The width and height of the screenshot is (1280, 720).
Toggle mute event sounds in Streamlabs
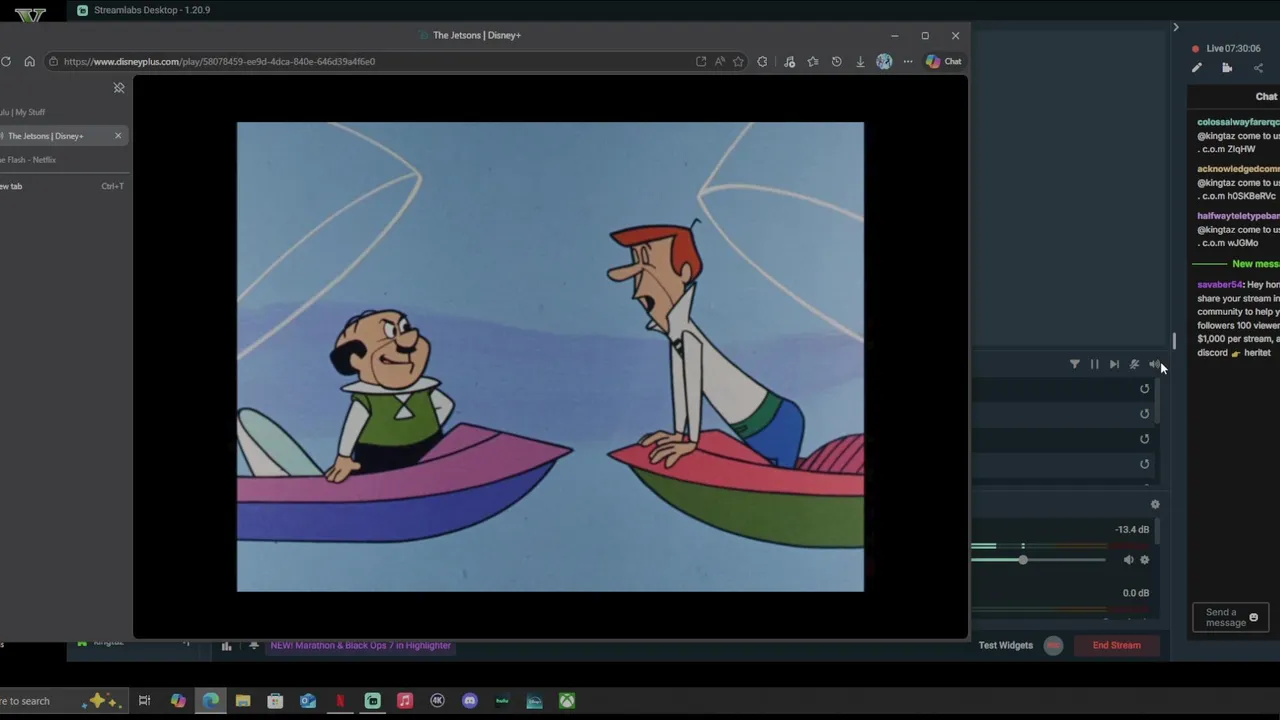tap(1134, 364)
